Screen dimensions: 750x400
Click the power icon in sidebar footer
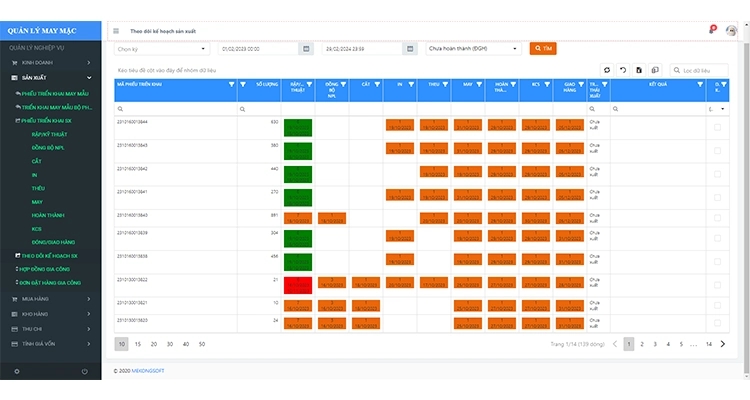click(84, 372)
